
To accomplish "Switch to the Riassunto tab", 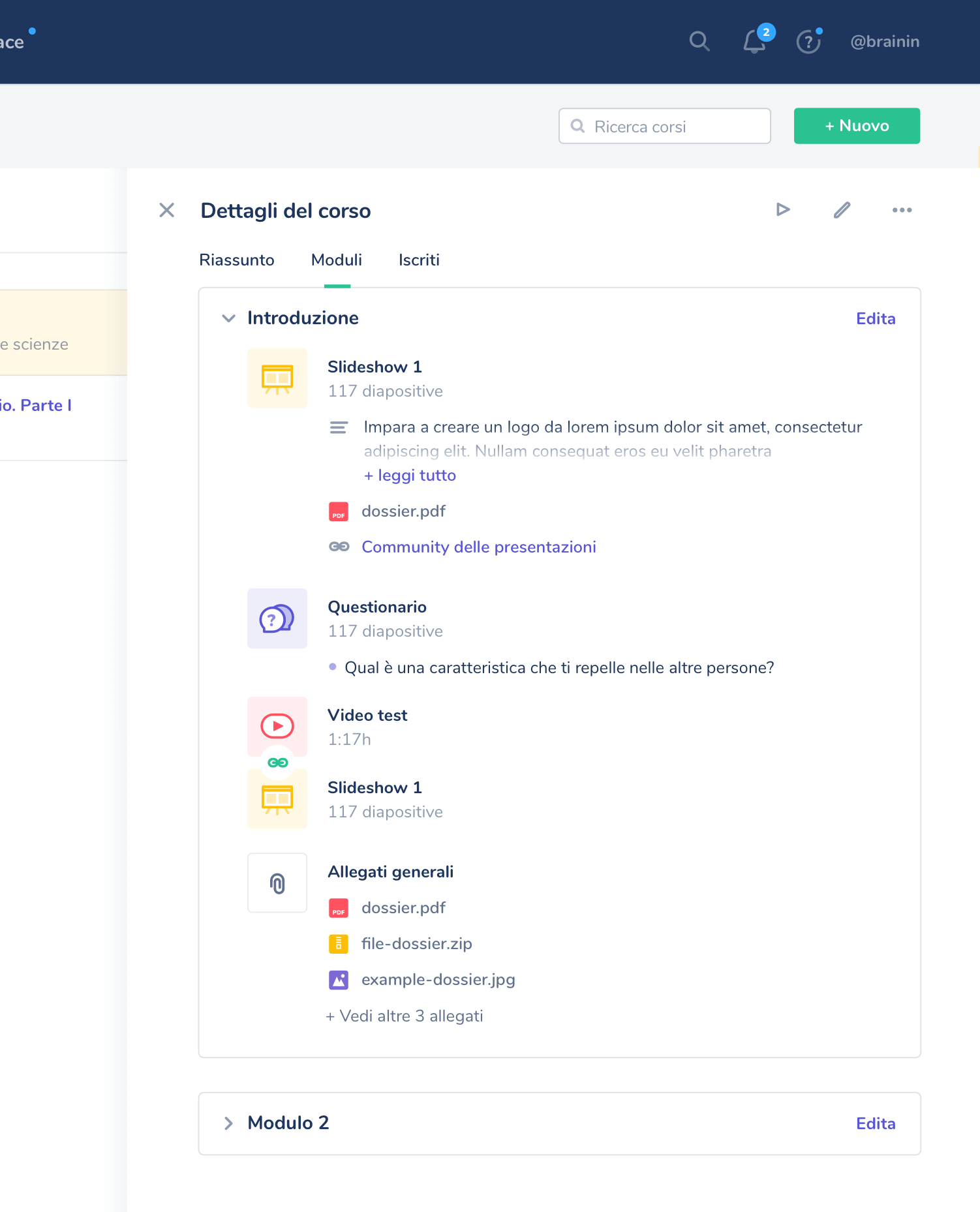I will coord(237,260).
